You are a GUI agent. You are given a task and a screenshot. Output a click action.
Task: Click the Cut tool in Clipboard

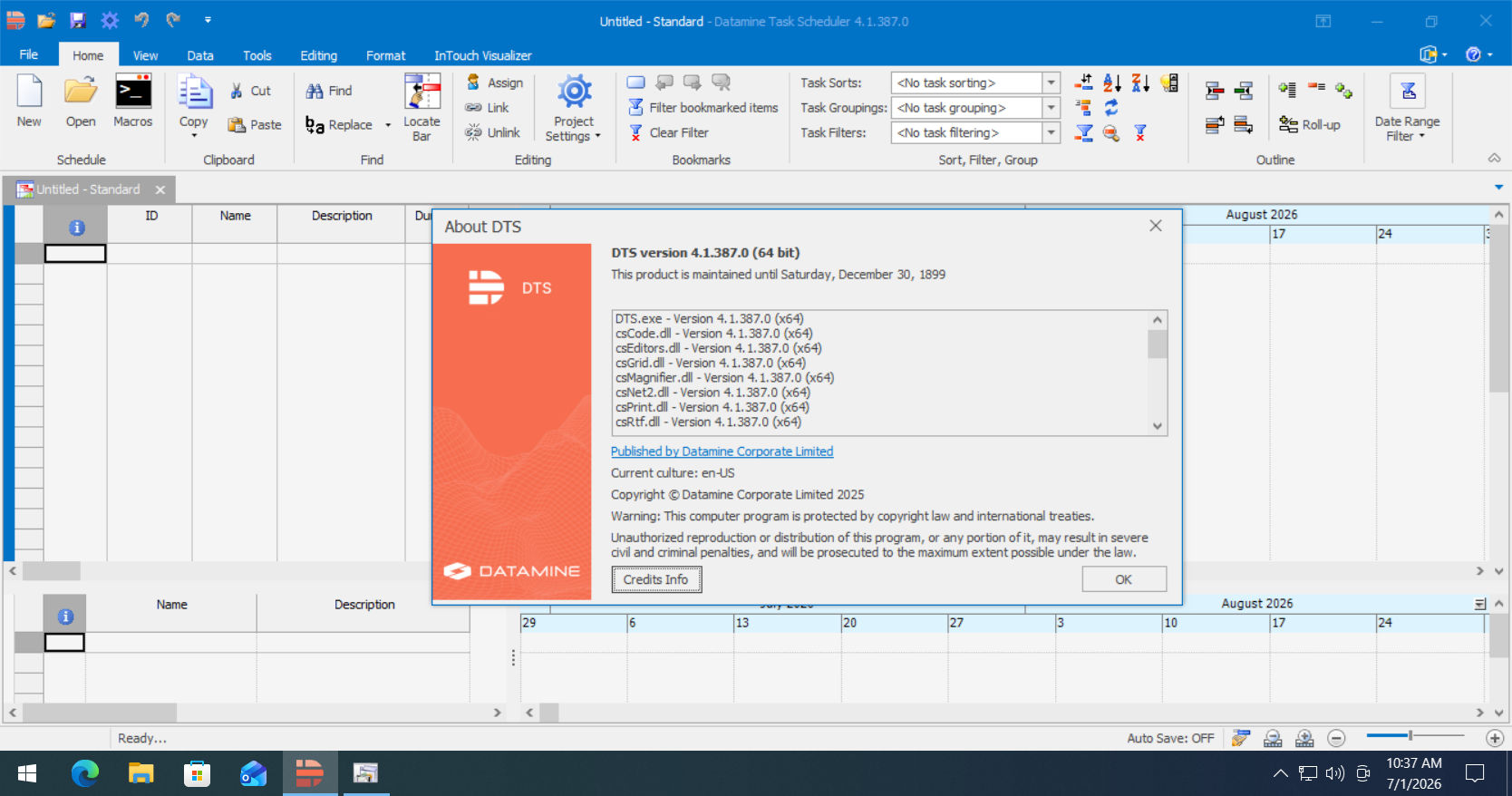(250, 91)
